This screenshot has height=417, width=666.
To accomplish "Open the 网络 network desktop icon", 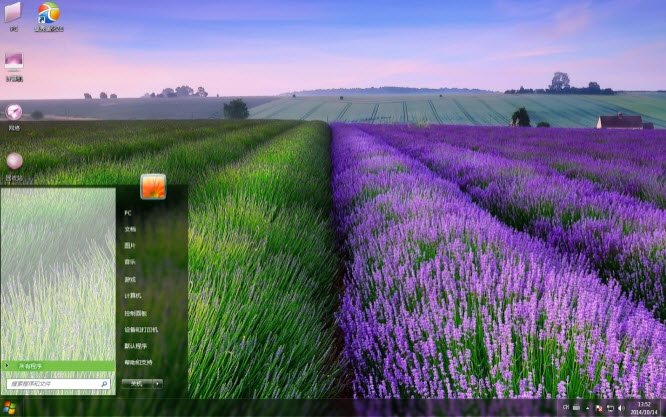I will click(14, 113).
